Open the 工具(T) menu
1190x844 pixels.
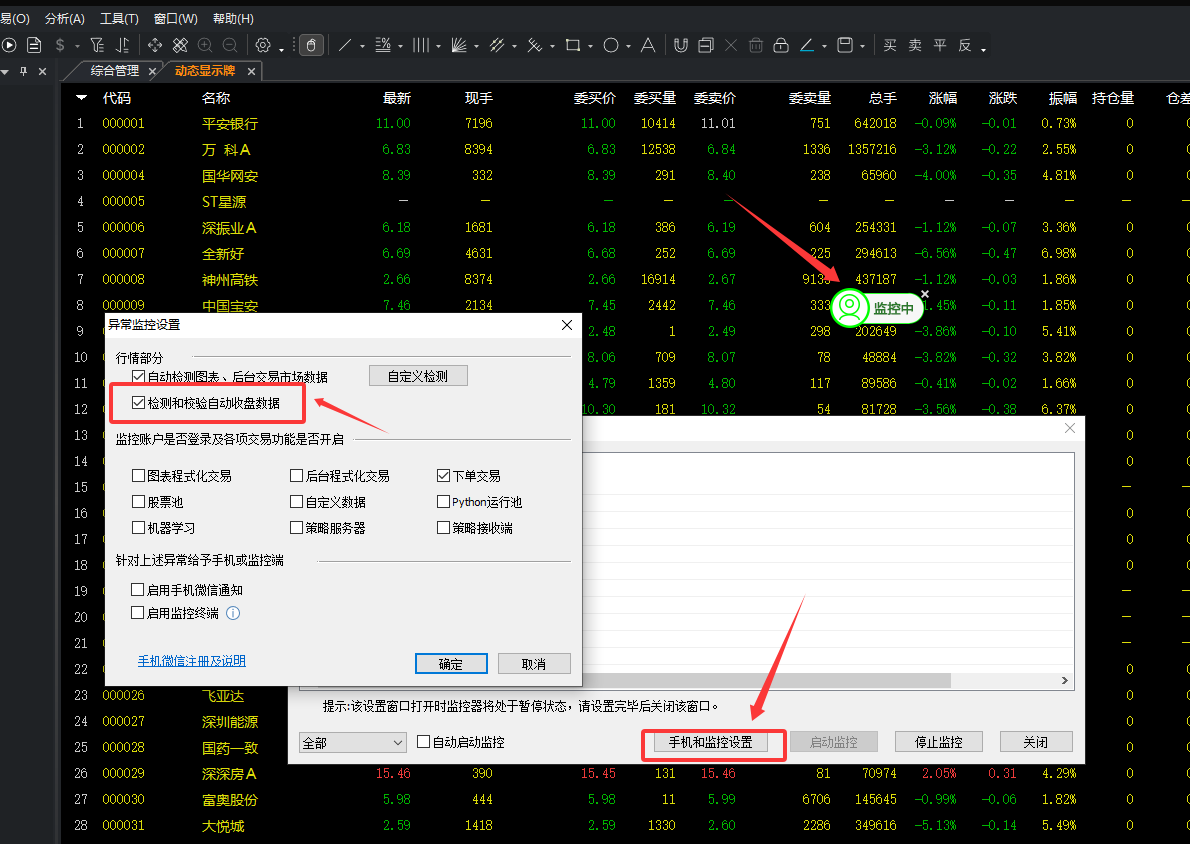pyautogui.click(x=119, y=19)
